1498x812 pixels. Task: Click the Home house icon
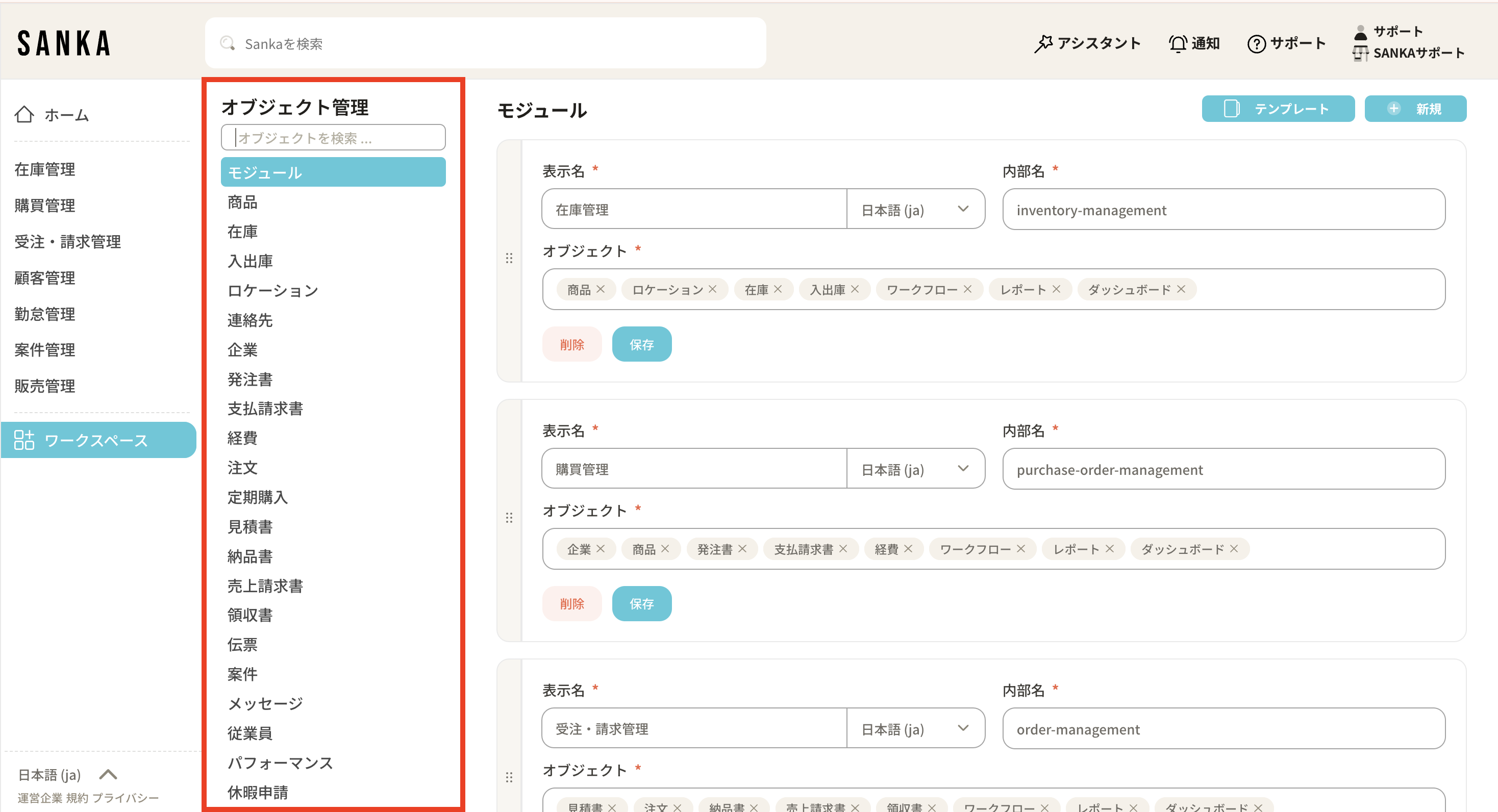24,114
